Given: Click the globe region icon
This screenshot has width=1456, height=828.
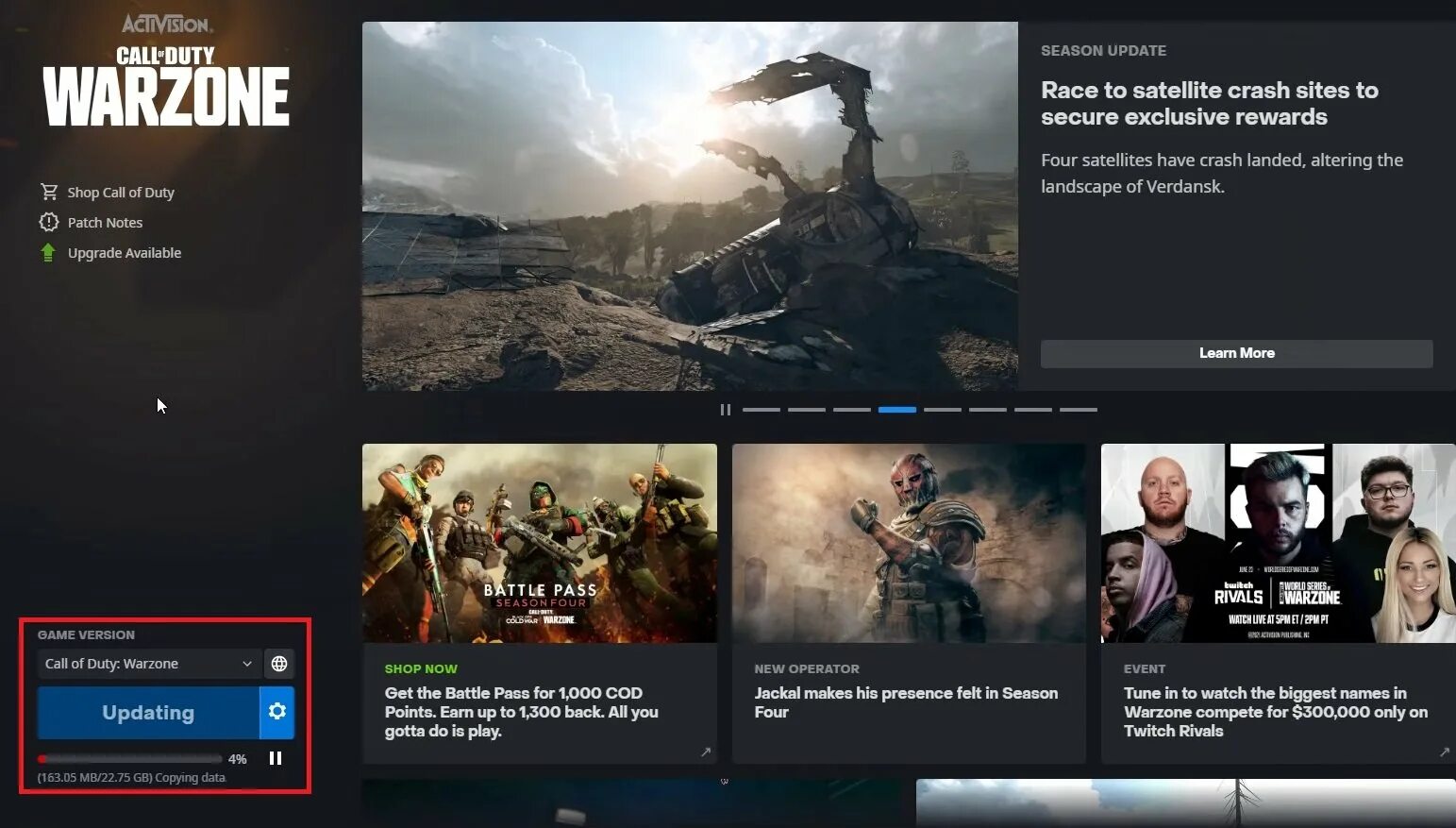Looking at the screenshot, I should click(x=279, y=664).
